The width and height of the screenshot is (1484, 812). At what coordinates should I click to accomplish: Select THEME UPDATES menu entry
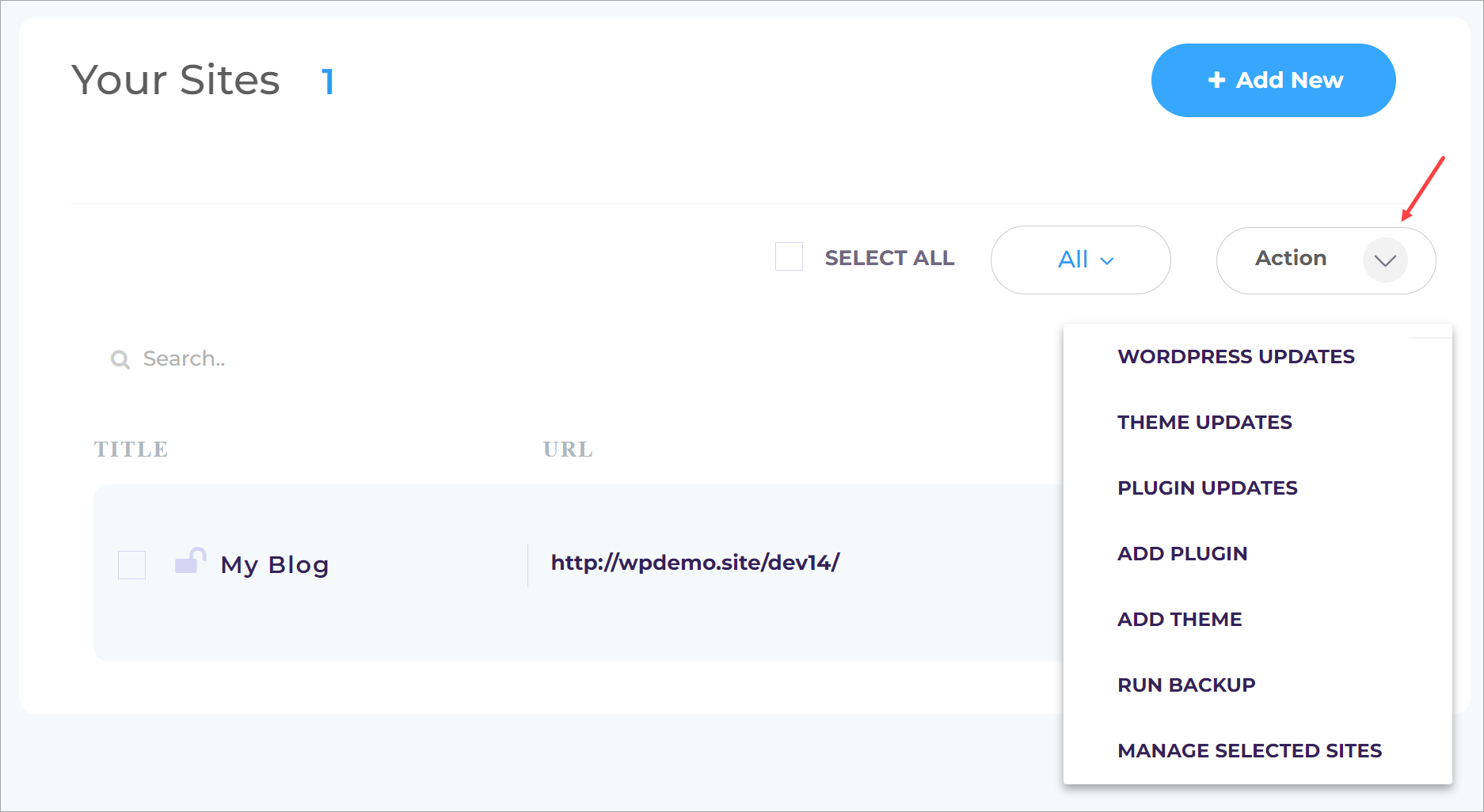1204,423
